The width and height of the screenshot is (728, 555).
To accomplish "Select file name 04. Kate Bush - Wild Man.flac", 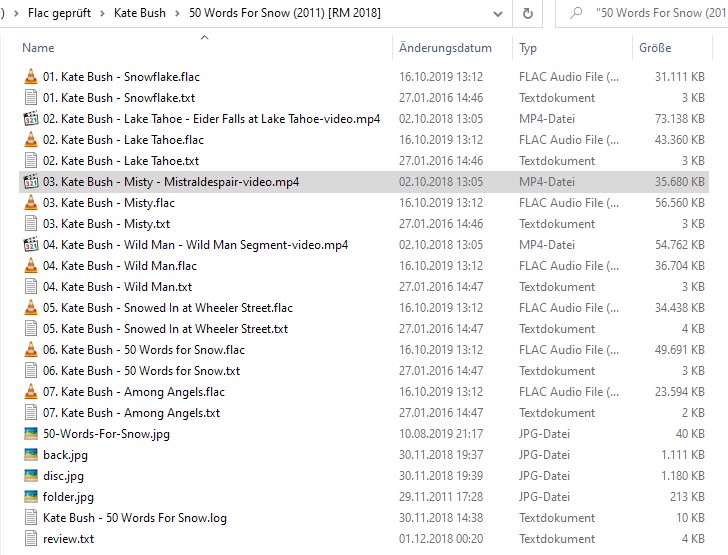I will pos(120,266).
